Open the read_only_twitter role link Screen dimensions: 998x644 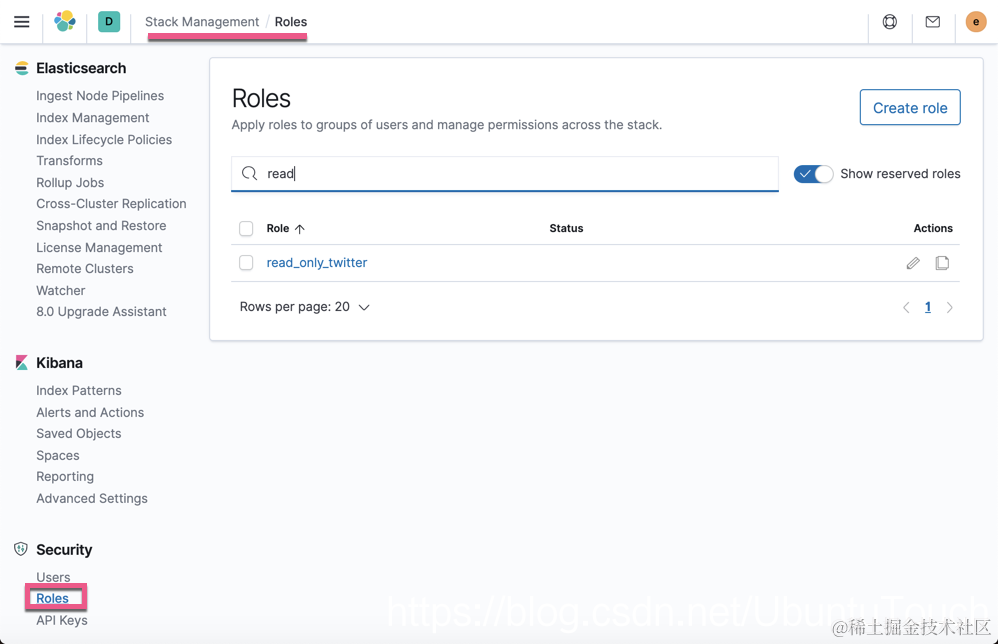(x=316, y=263)
